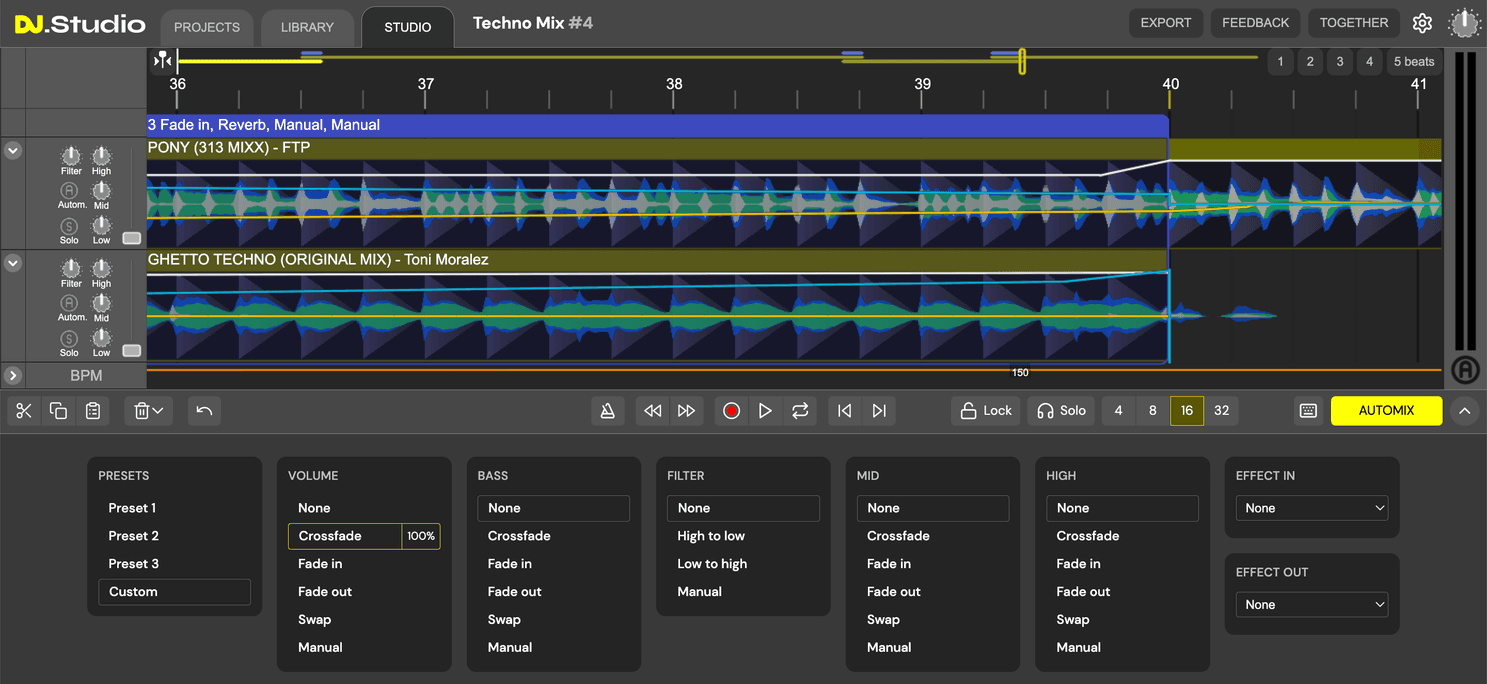Switch to the PROJECTS tab
Viewport: 1487px width, 684px height.
pos(207,27)
